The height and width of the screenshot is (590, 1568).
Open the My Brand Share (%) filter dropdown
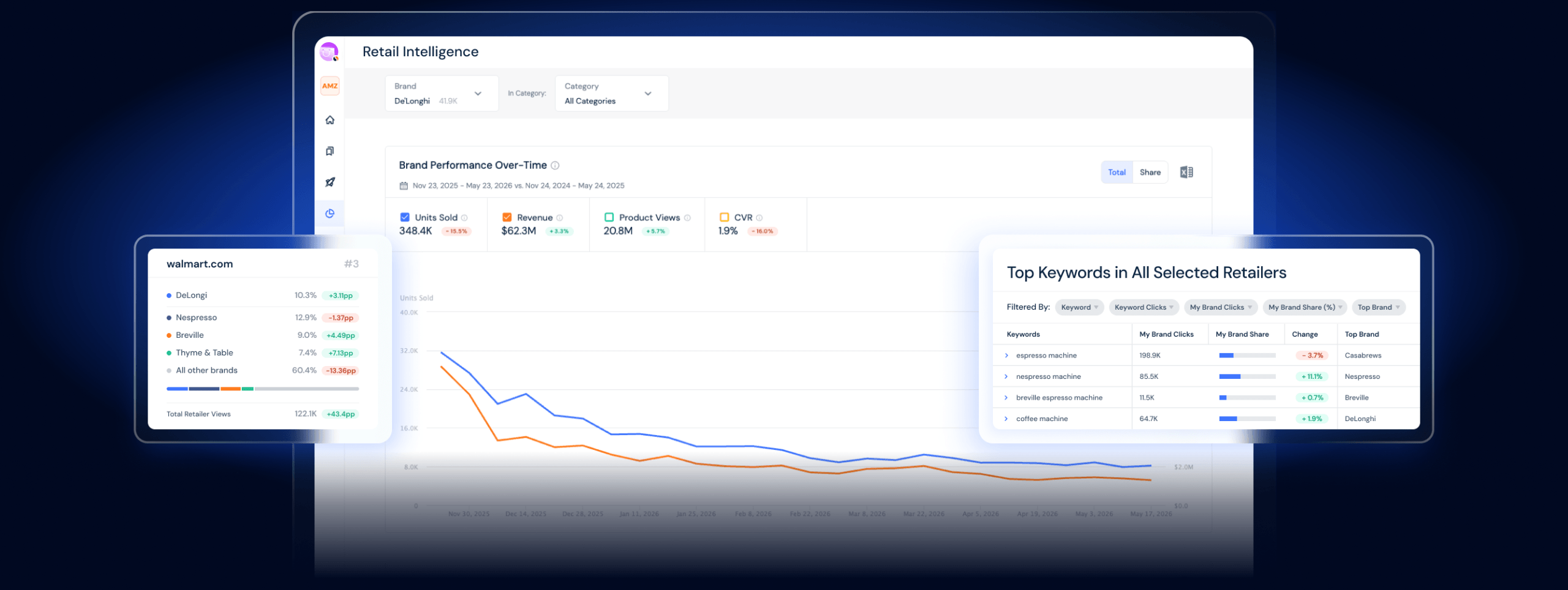1305,307
